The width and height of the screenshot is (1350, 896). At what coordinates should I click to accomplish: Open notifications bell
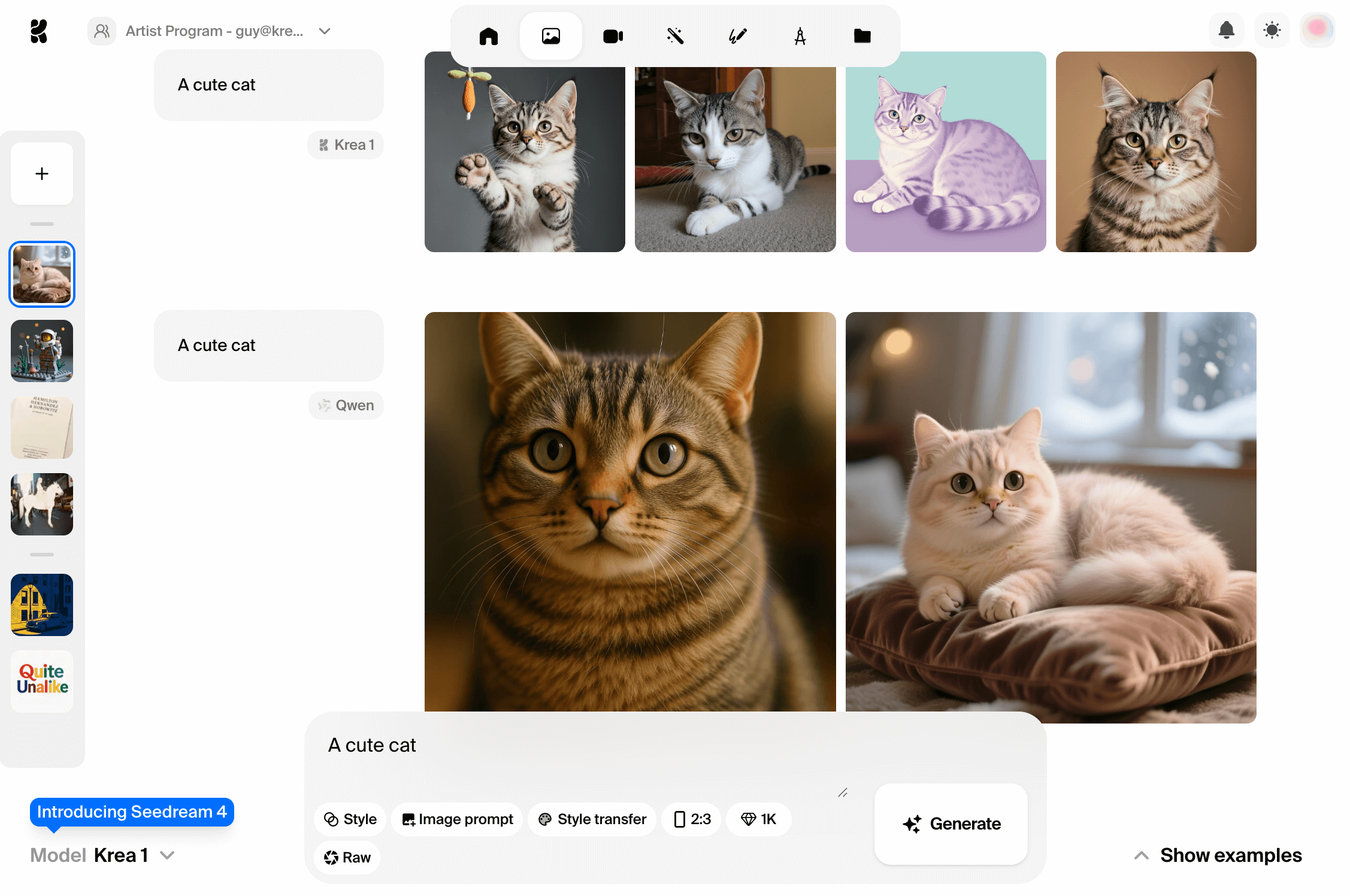(x=1226, y=30)
